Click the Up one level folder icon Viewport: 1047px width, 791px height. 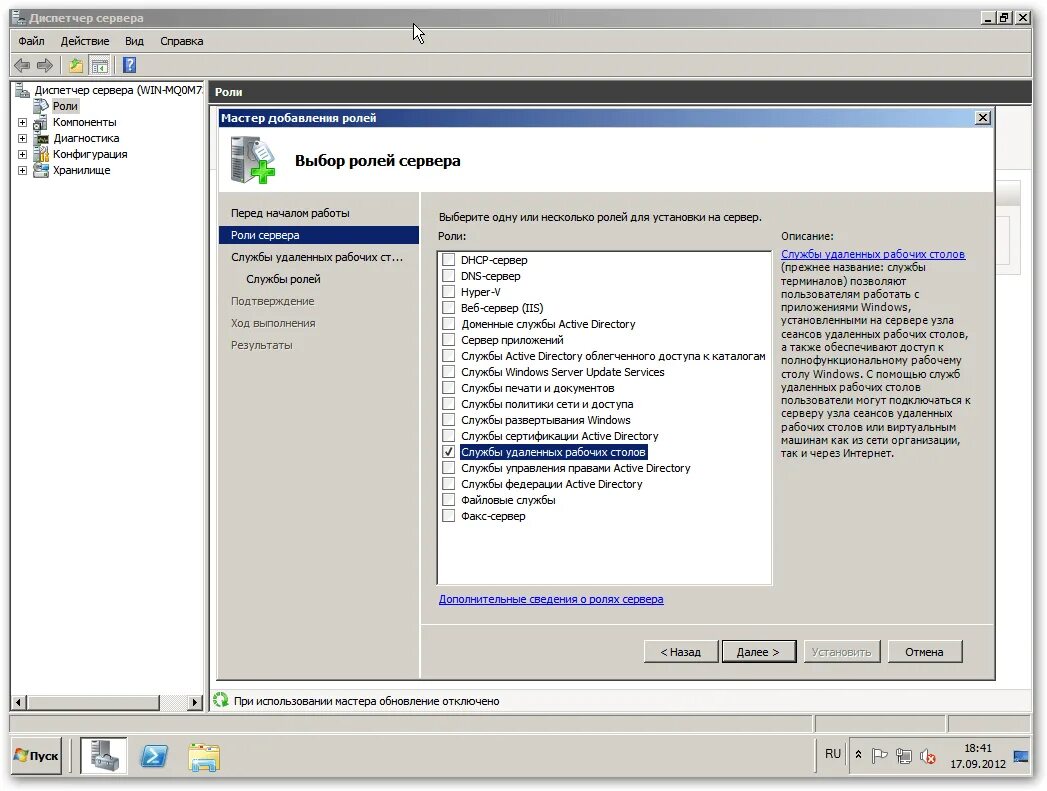click(x=75, y=65)
